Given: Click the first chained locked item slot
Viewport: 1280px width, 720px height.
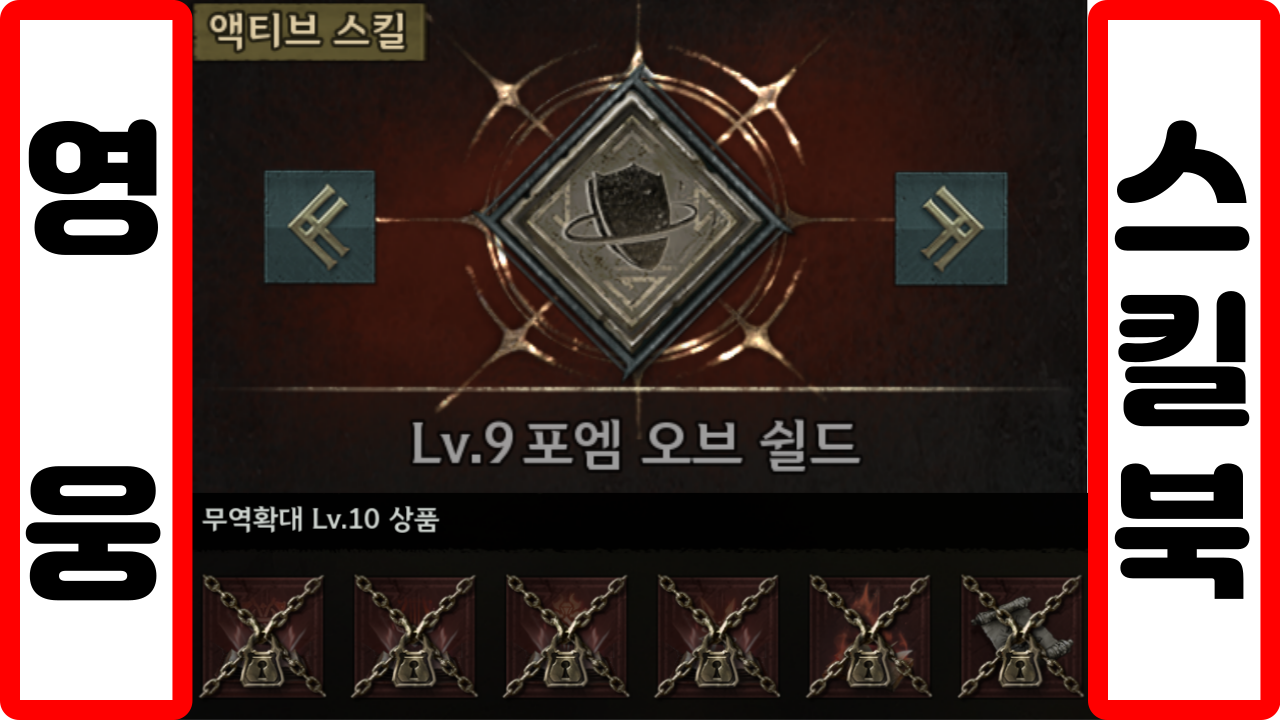Looking at the screenshot, I should click(263, 636).
